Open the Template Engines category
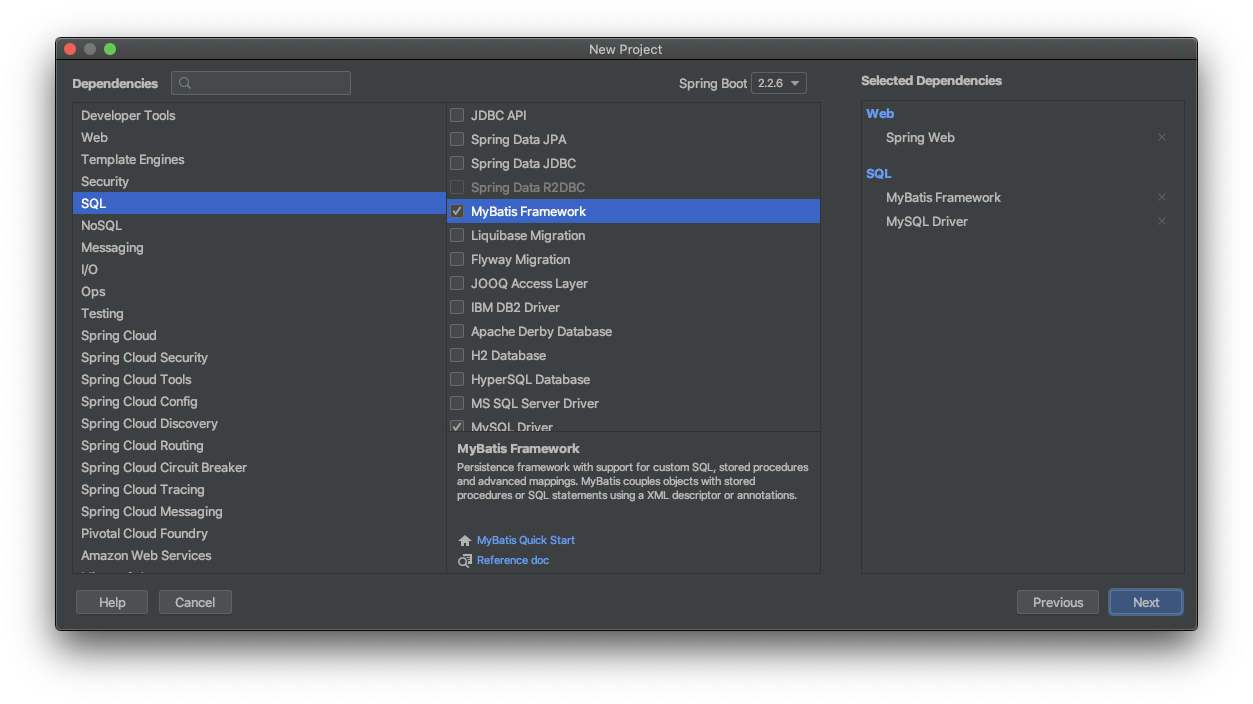 pyautogui.click(x=259, y=160)
